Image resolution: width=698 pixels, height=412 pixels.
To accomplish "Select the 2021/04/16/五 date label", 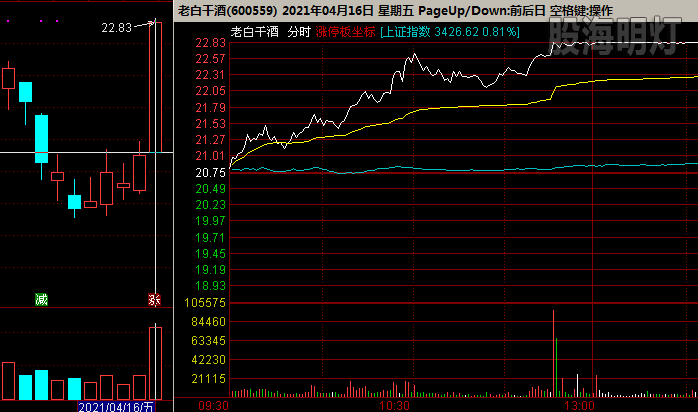I will pos(116,407).
